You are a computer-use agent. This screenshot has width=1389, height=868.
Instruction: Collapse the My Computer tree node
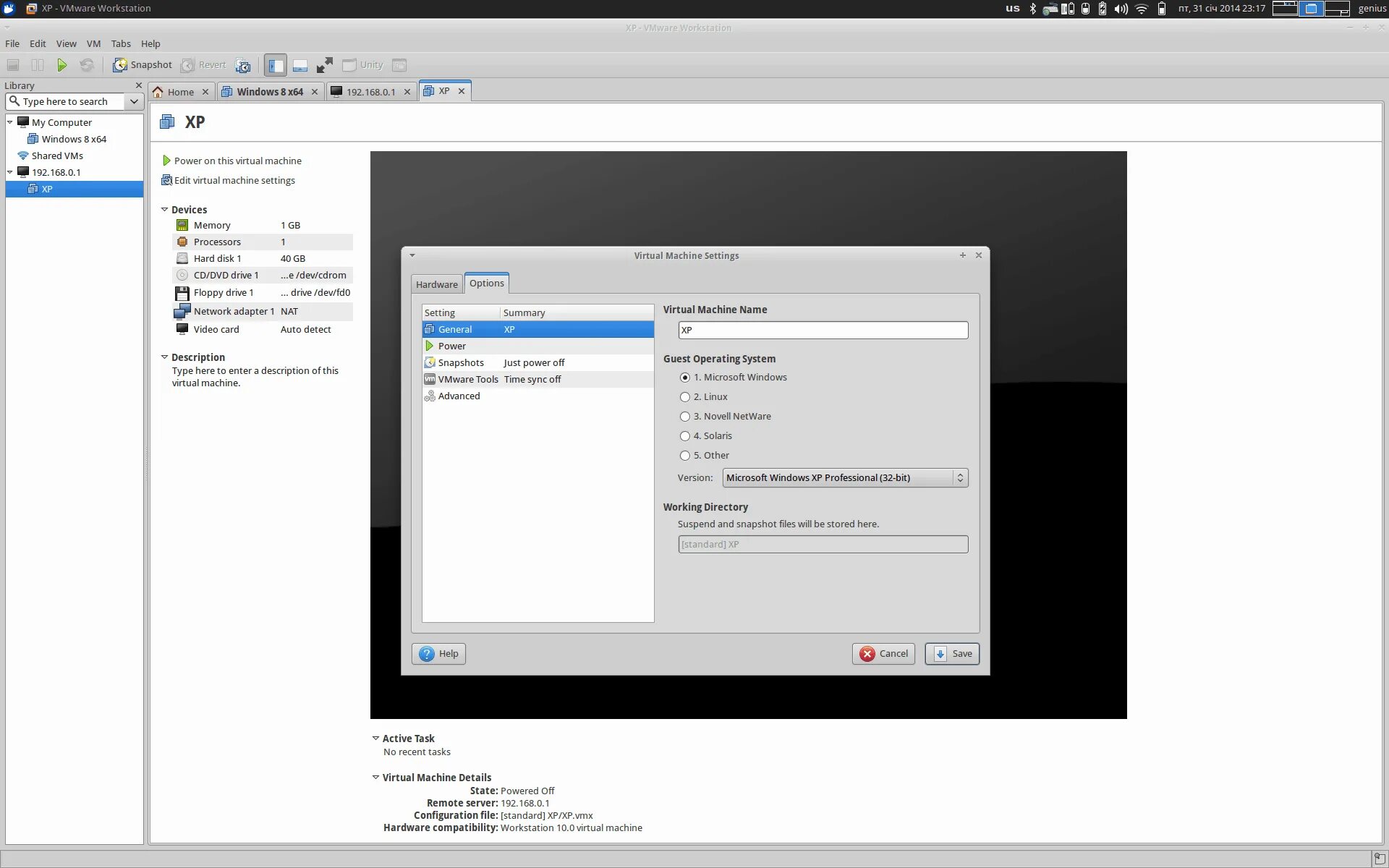(x=10, y=122)
